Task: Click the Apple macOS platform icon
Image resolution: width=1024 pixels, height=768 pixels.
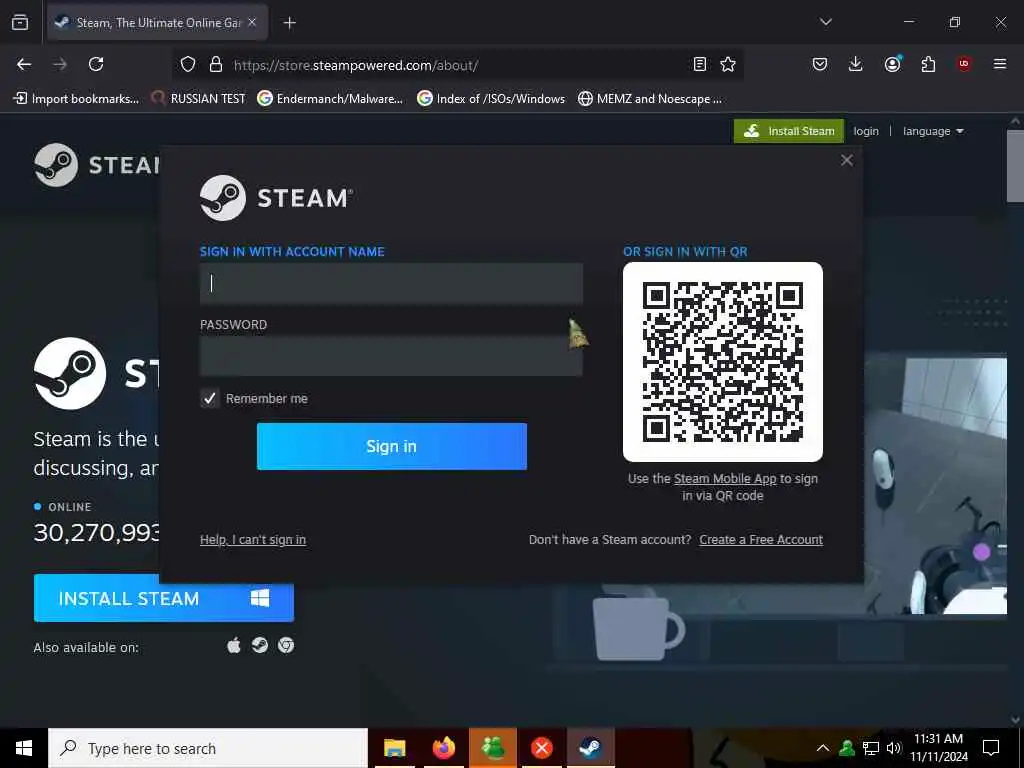Action: 234,646
